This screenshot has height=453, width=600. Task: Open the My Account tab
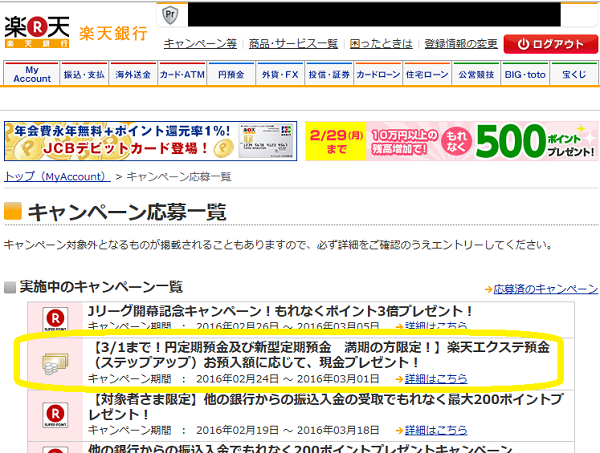point(32,74)
